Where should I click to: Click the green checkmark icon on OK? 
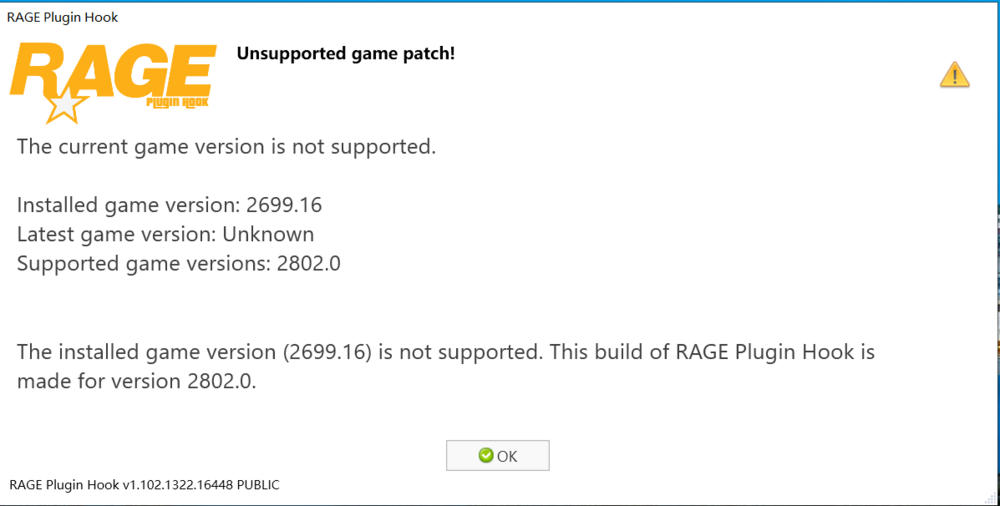(486, 455)
